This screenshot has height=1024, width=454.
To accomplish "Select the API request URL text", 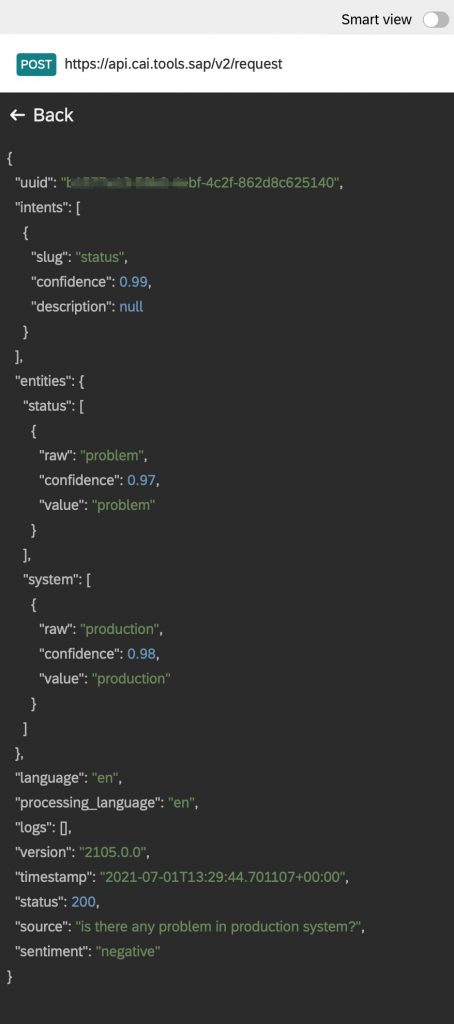I will click(174, 64).
